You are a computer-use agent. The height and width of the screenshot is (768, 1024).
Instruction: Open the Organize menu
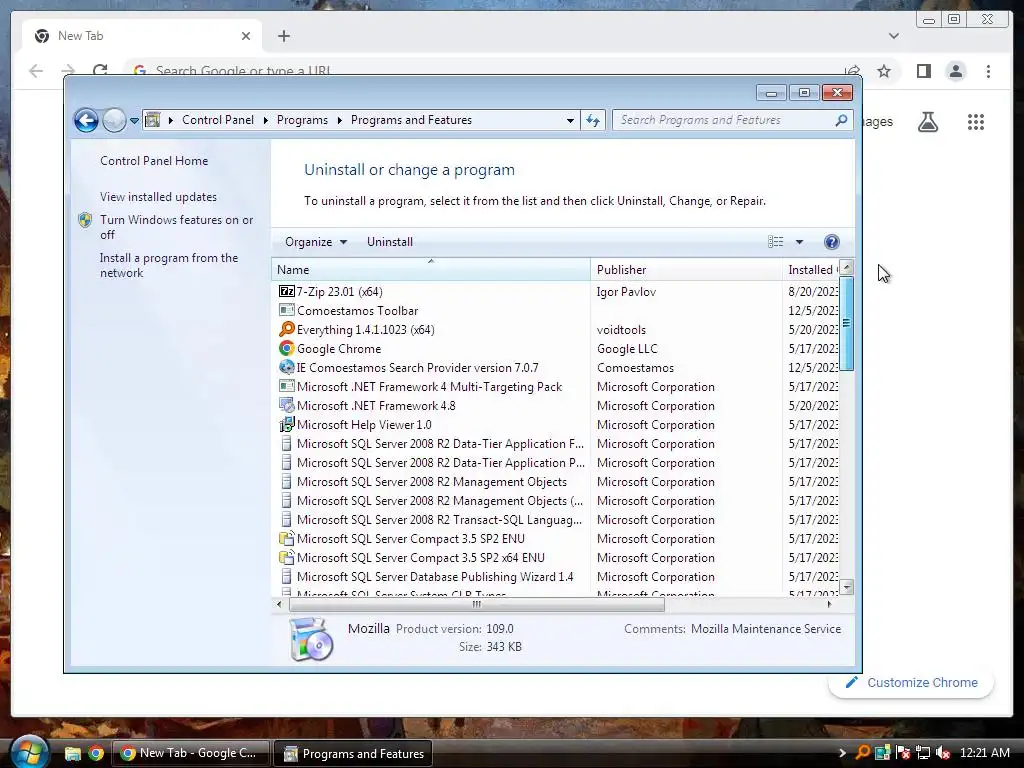click(315, 242)
